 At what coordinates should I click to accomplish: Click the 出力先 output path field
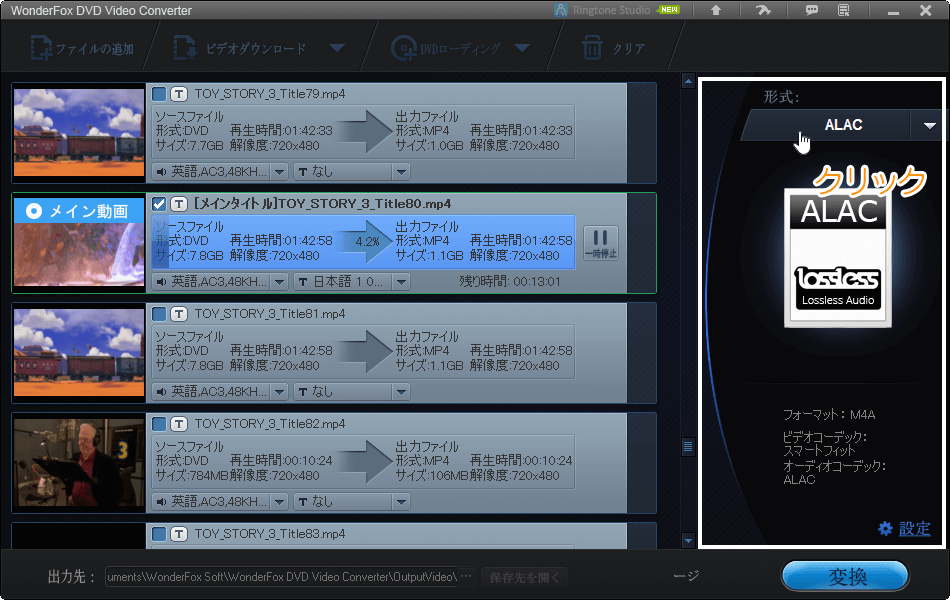pos(282,577)
